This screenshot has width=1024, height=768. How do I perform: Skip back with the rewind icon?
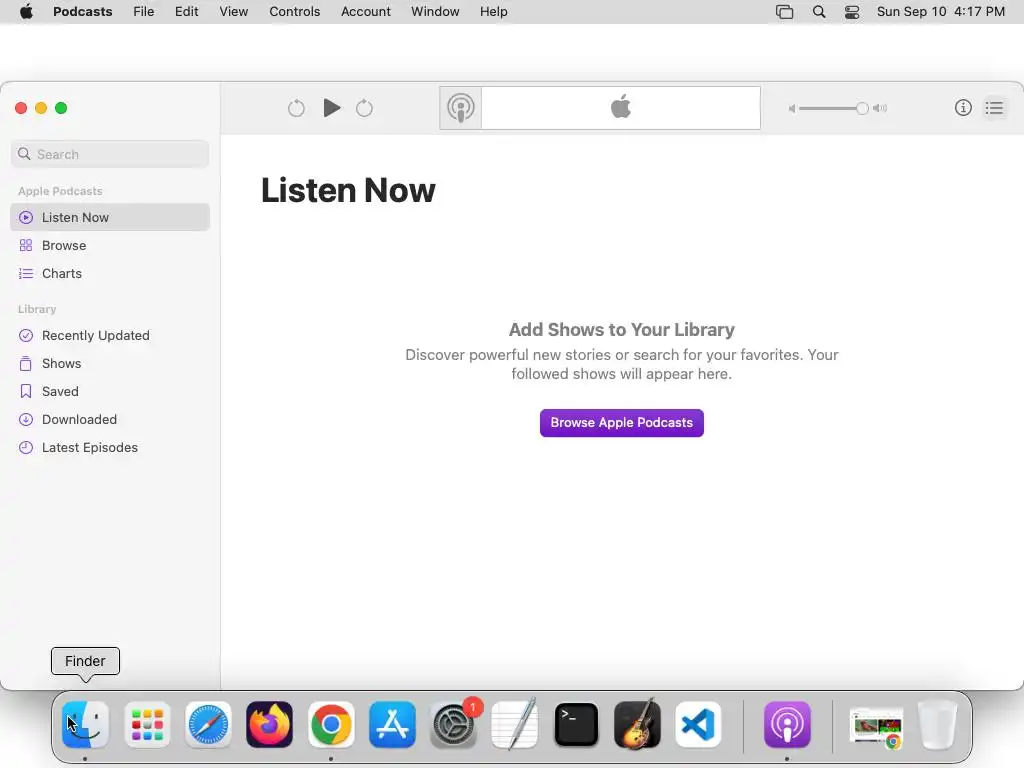296,108
